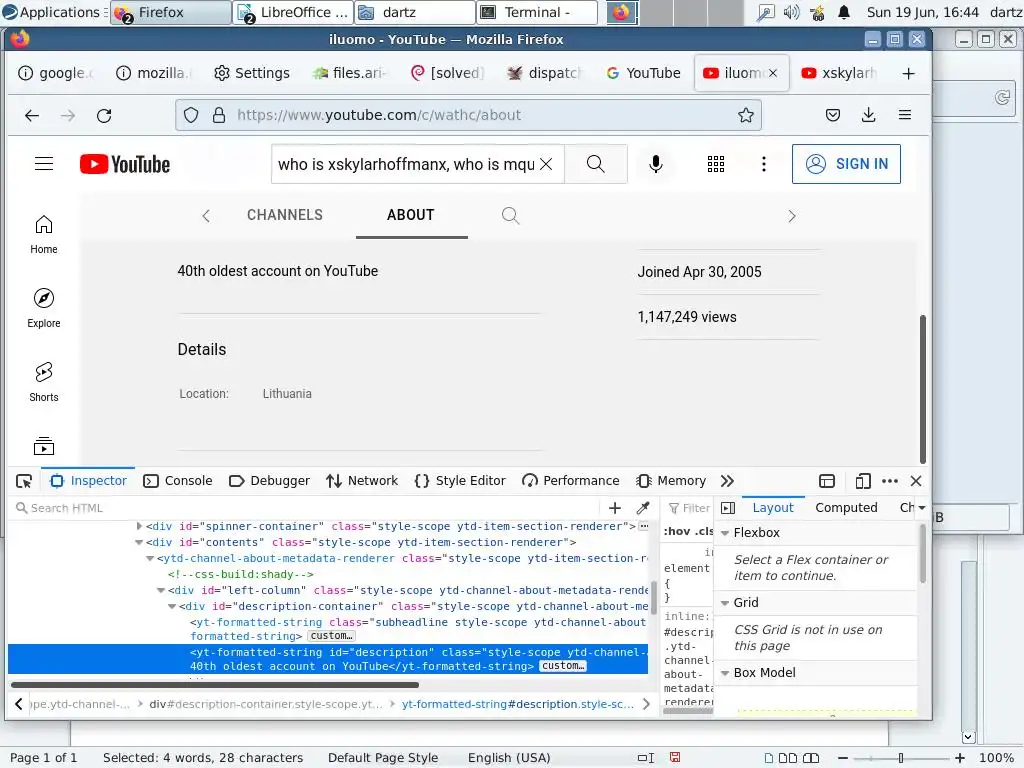Viewport: 1024px width, 768px height.
Task: Click the LibreOffice zoom slider in status bar
Action: click(x=901, y=758)
